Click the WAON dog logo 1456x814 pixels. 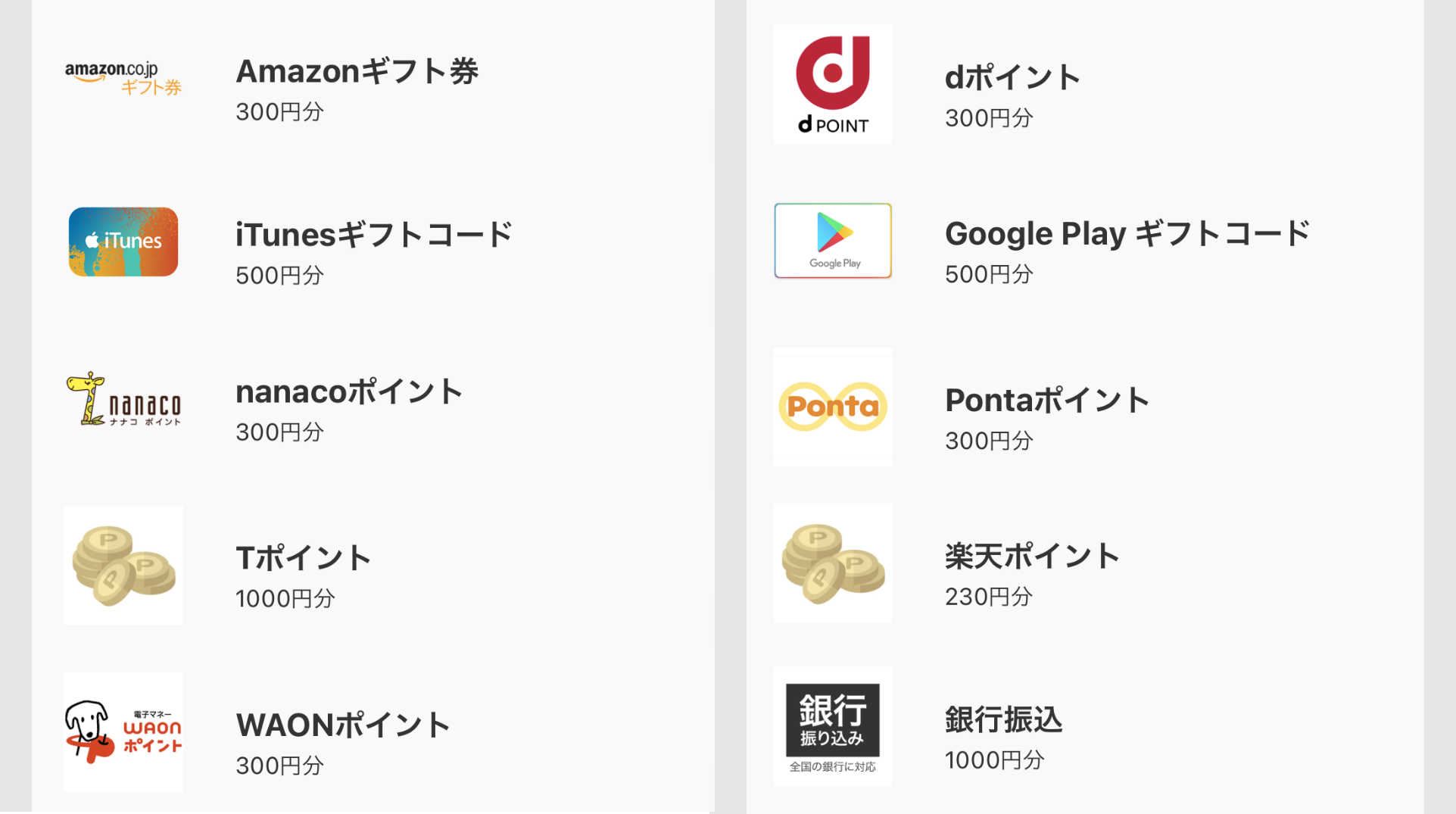[x=123, y=731]
